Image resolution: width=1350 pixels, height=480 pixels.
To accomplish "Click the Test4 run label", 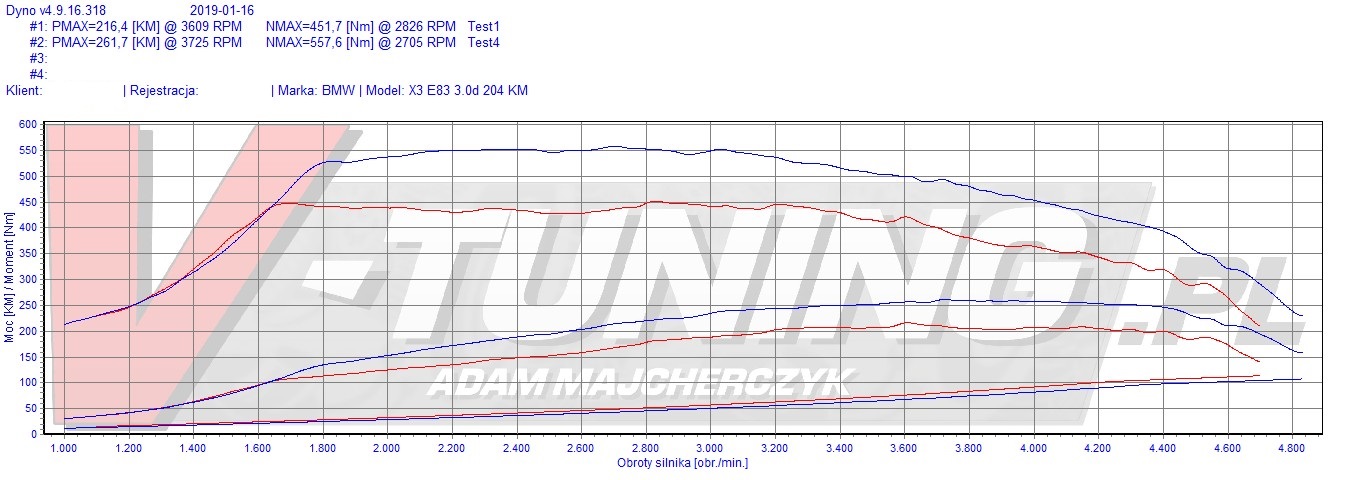I will coord(484,43).
